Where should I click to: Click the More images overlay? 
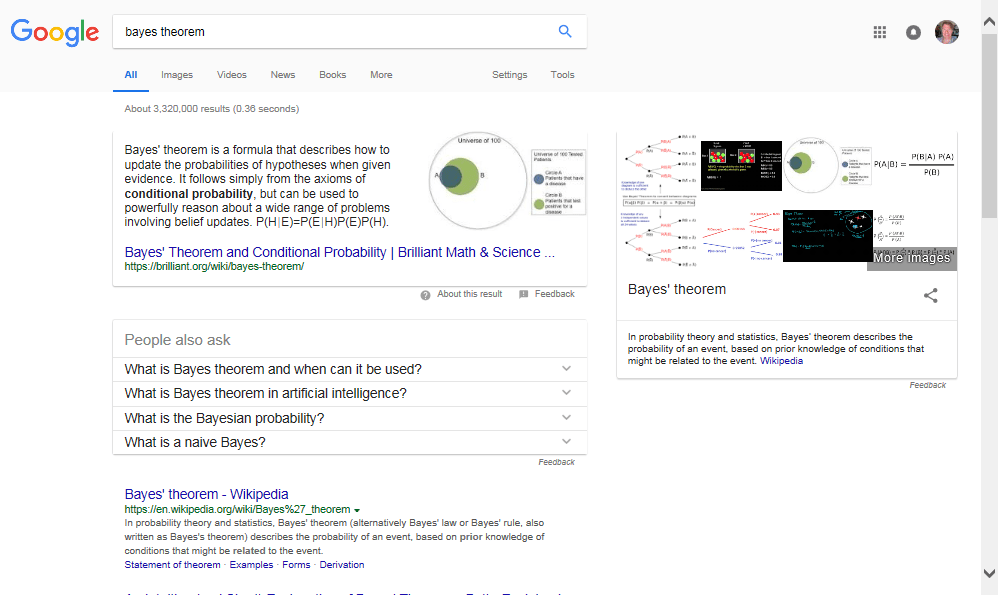[x=911, y=258]
